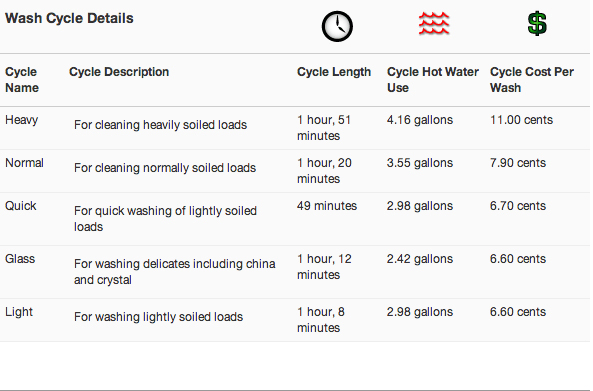The image size is (593, 391).
Task: Click the 11.00 cents cost value
Action: tap(522, 120)
